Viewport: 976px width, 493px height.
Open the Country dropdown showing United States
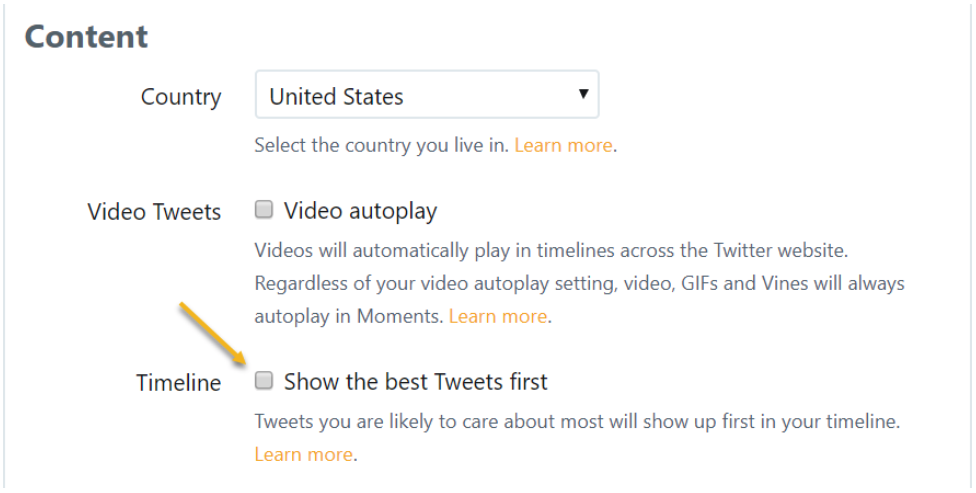point(427,95)
